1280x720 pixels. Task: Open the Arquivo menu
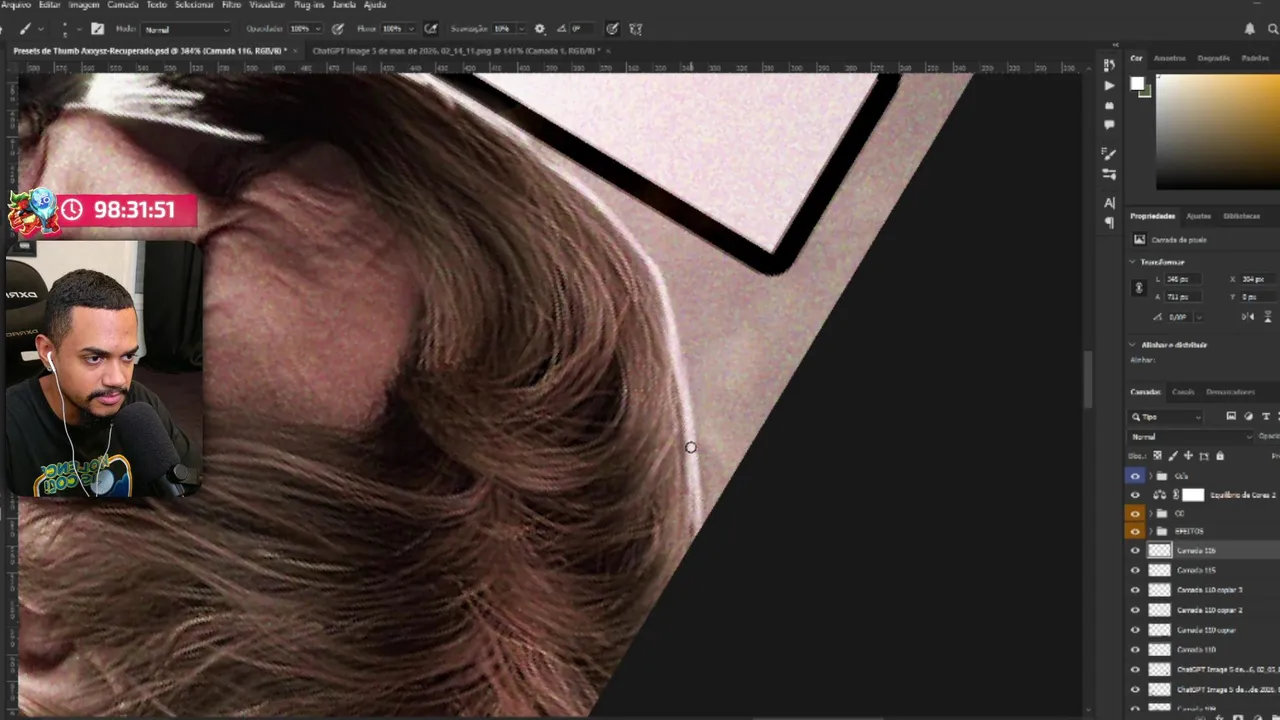pyautogui.click(x=16, y=5)
